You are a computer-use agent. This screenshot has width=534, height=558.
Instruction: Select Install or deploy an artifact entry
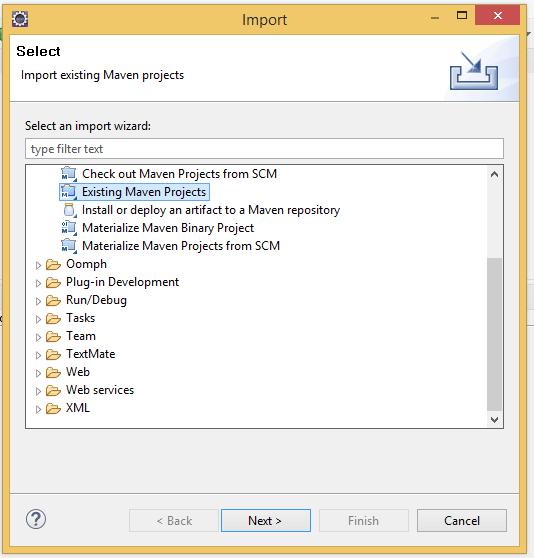(x=211, y=210)
